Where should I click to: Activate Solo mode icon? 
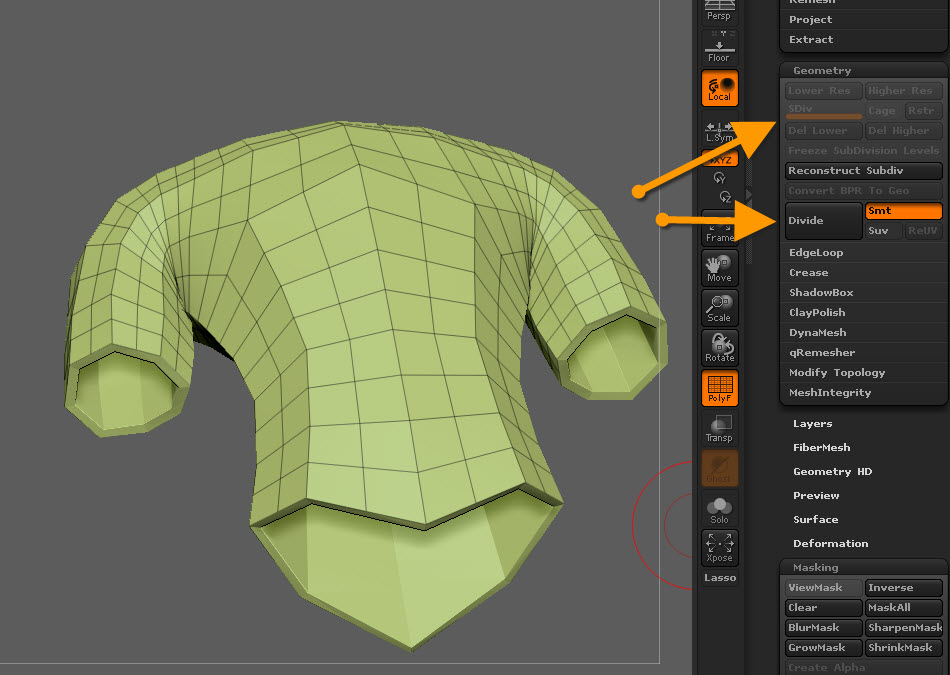pyautogui.click(x=719, y=510)
